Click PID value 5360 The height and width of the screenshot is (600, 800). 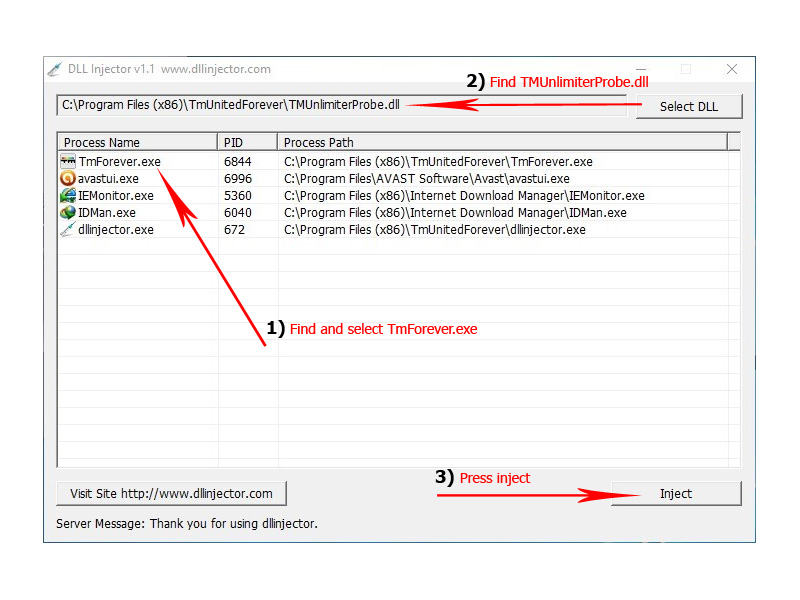(x=238, y=195)
